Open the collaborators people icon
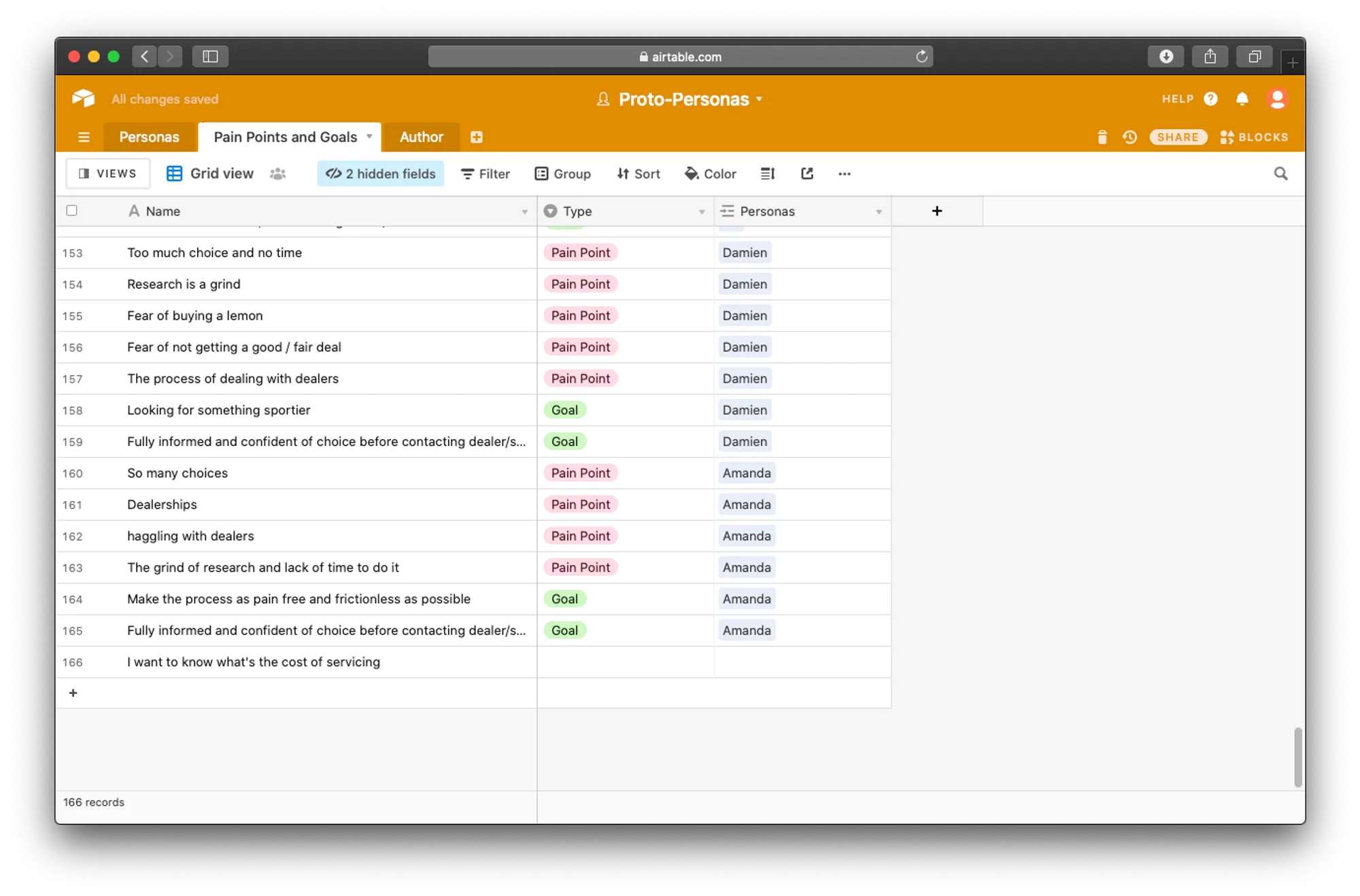The height and width of the screenshot is (896, 1360). 277,174
